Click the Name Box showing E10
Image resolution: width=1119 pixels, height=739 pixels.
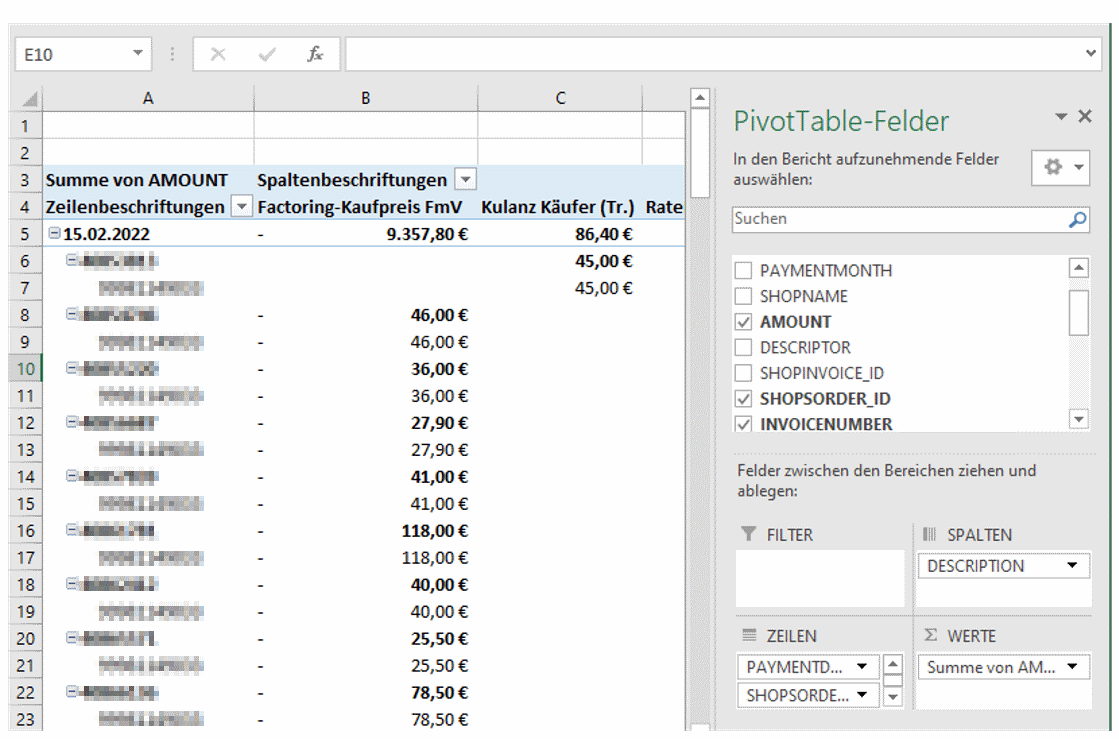pyautogui.click(x=70, y=55)
